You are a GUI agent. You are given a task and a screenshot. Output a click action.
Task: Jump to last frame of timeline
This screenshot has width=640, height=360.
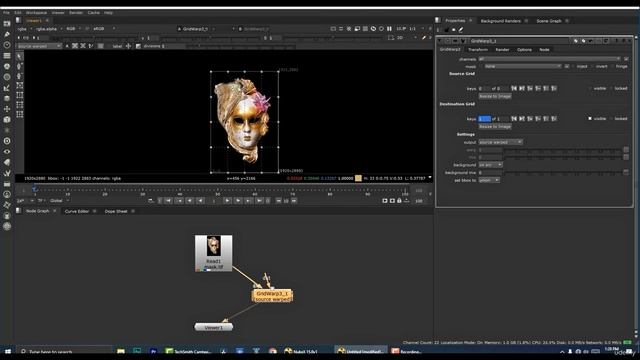259,200
